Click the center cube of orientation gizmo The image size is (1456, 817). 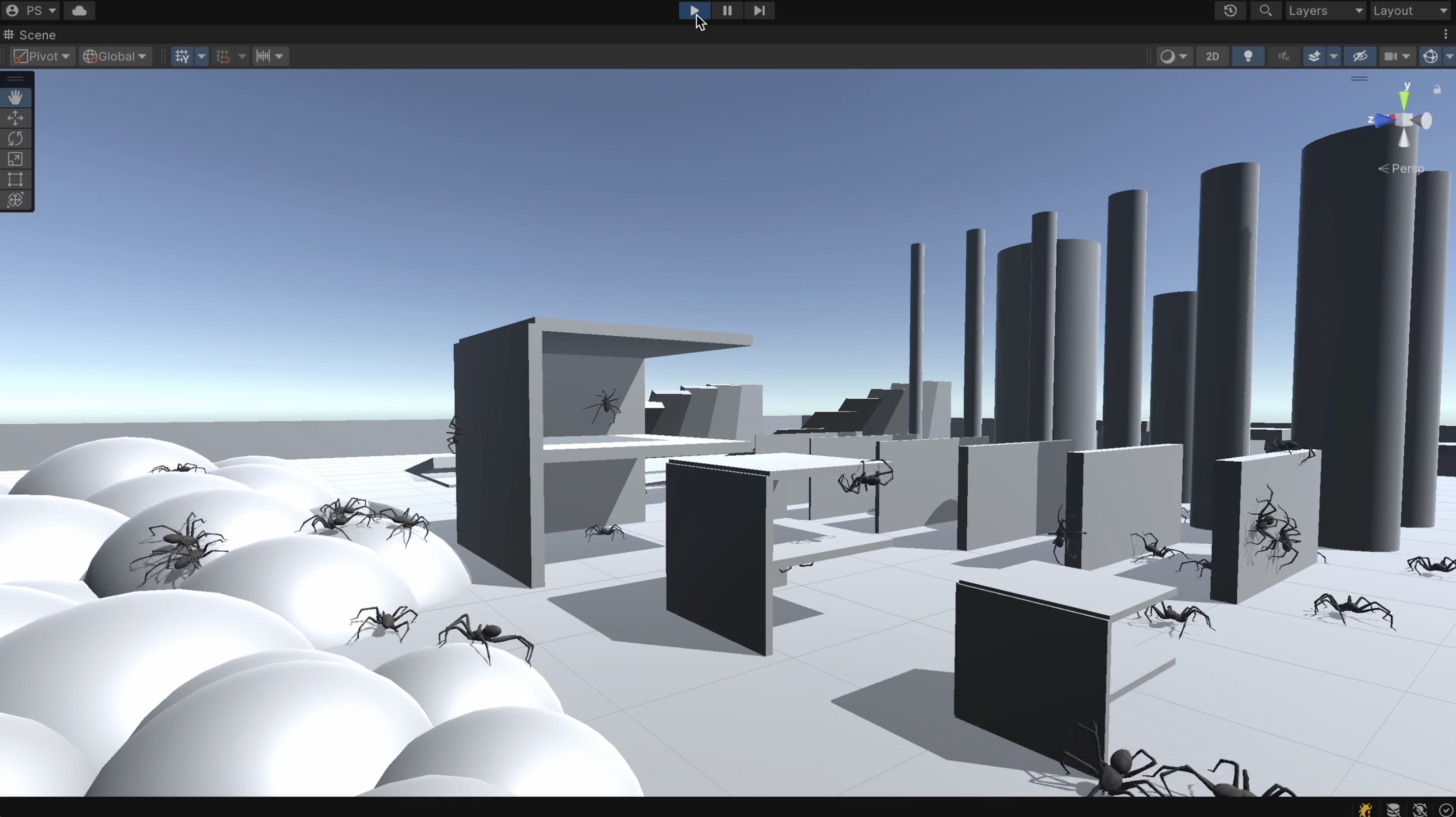1405,120
